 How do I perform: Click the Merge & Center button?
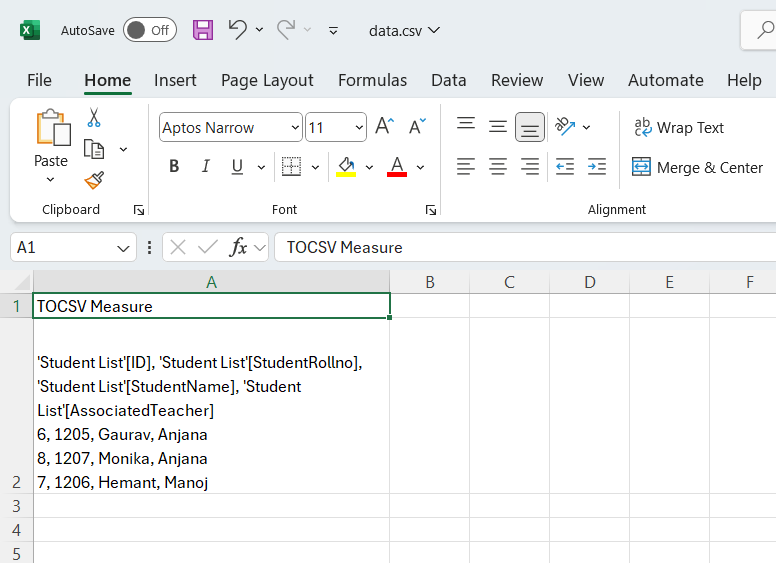tap(697, 167)
